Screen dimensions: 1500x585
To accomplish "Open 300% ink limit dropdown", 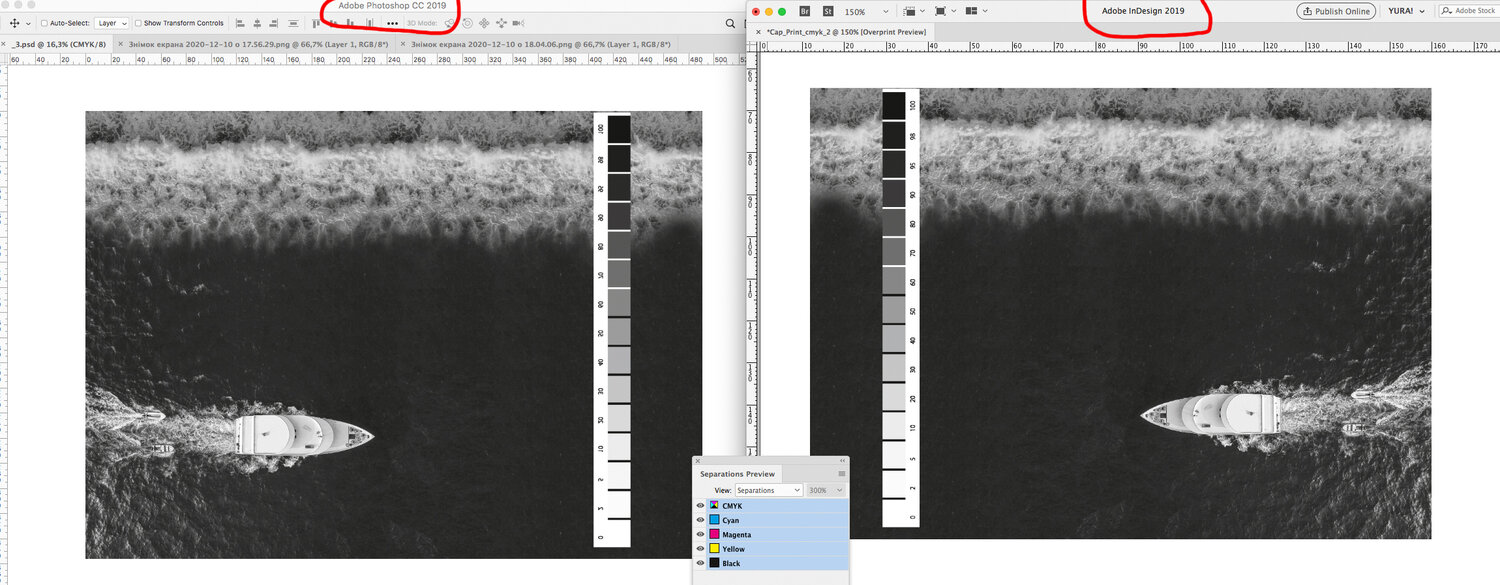I will point(826,490).
